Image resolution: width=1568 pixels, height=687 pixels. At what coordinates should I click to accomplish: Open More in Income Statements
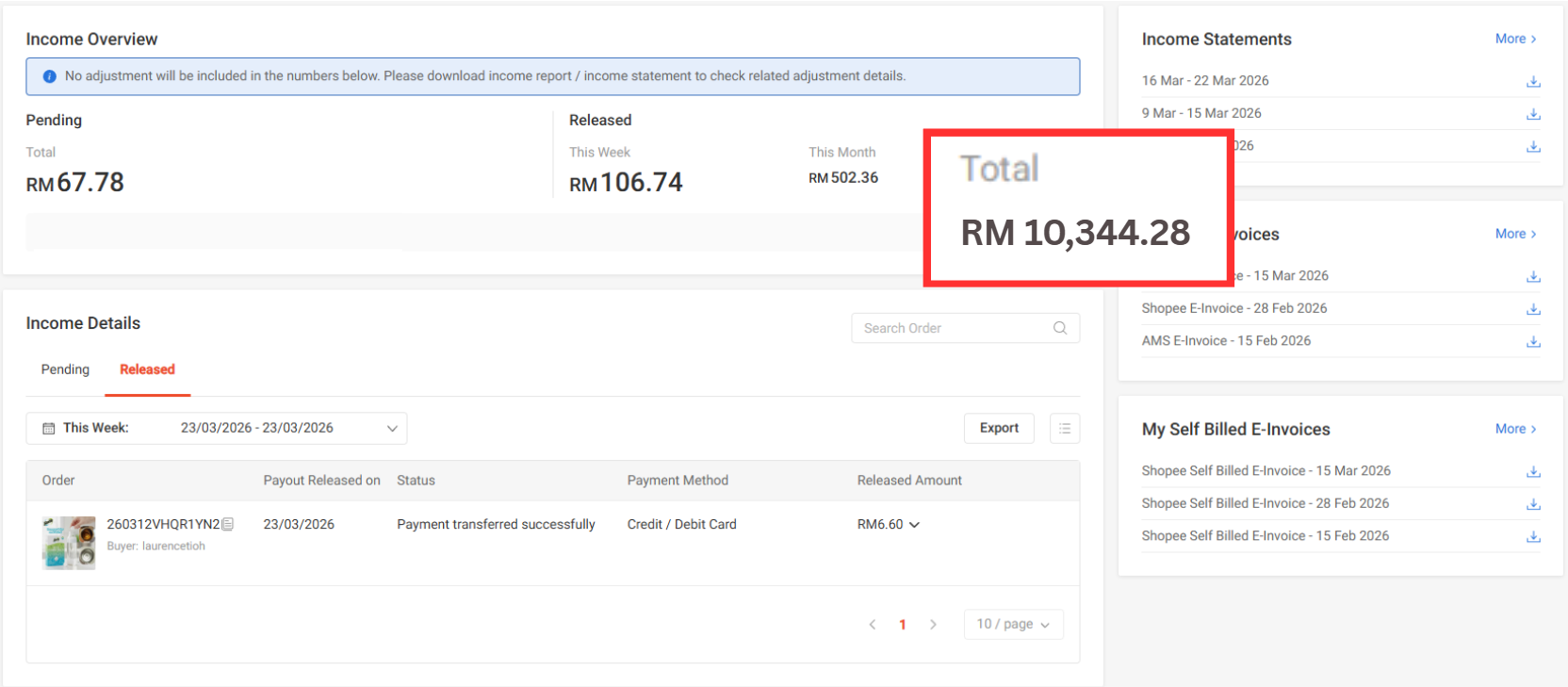[1515, 39]
